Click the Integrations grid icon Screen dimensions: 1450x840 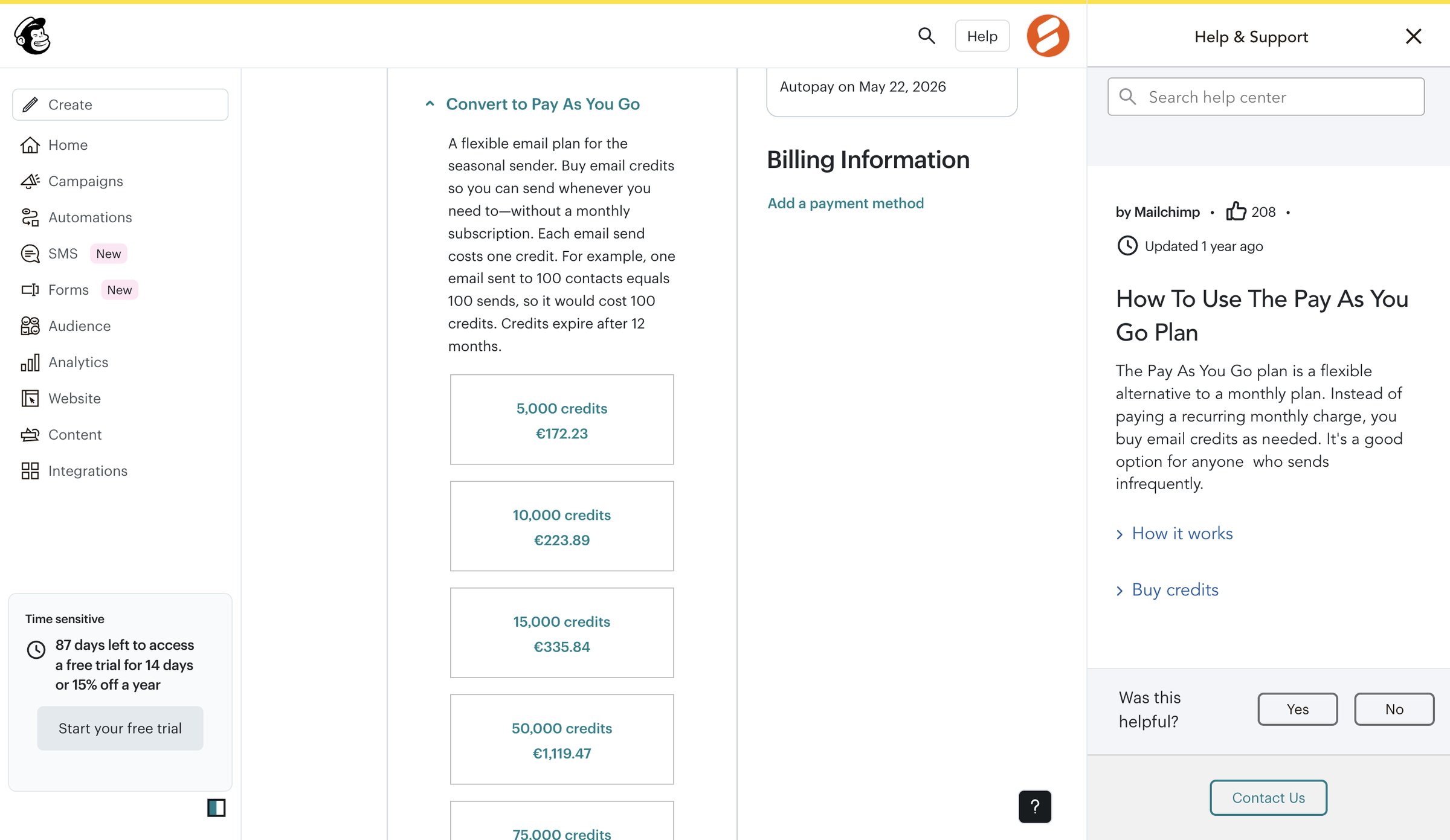tap(30, 471)
